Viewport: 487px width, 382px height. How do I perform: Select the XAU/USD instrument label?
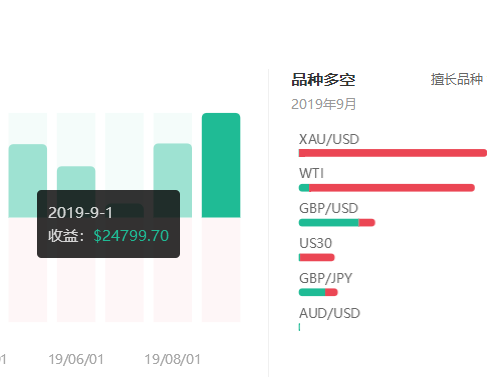329,139
